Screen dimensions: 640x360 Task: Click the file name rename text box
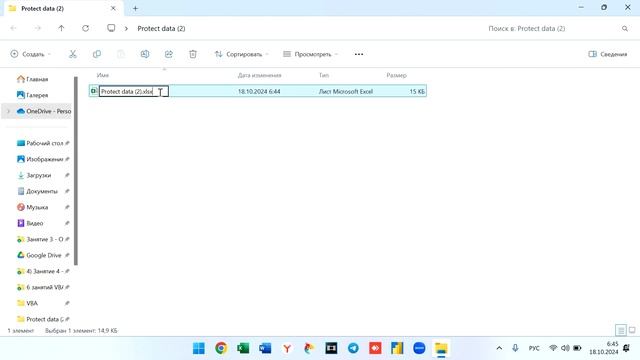point(133,91)
